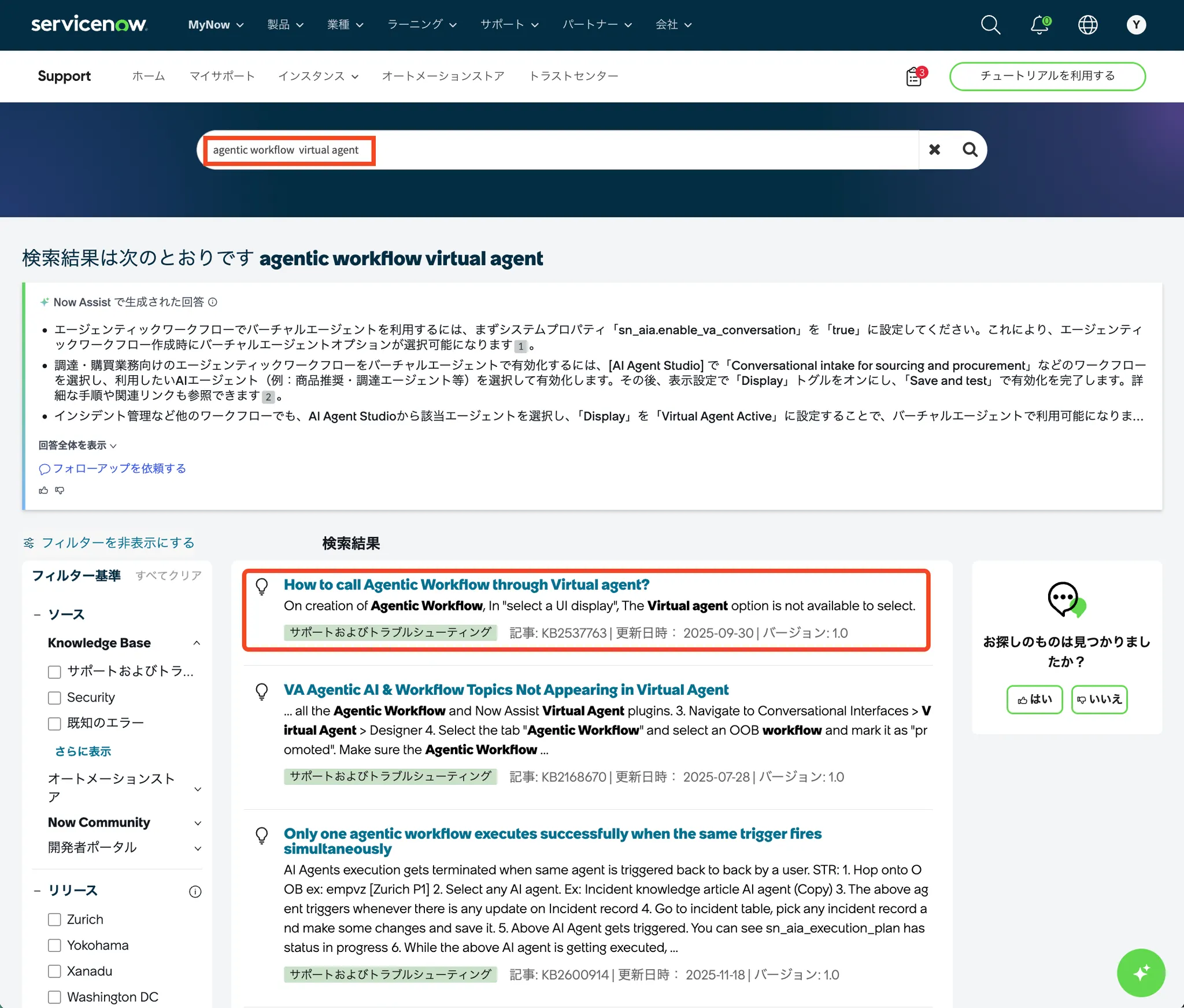Tick the Yokohama release checkbox
1184x1008 pixels.
point(54,946)
